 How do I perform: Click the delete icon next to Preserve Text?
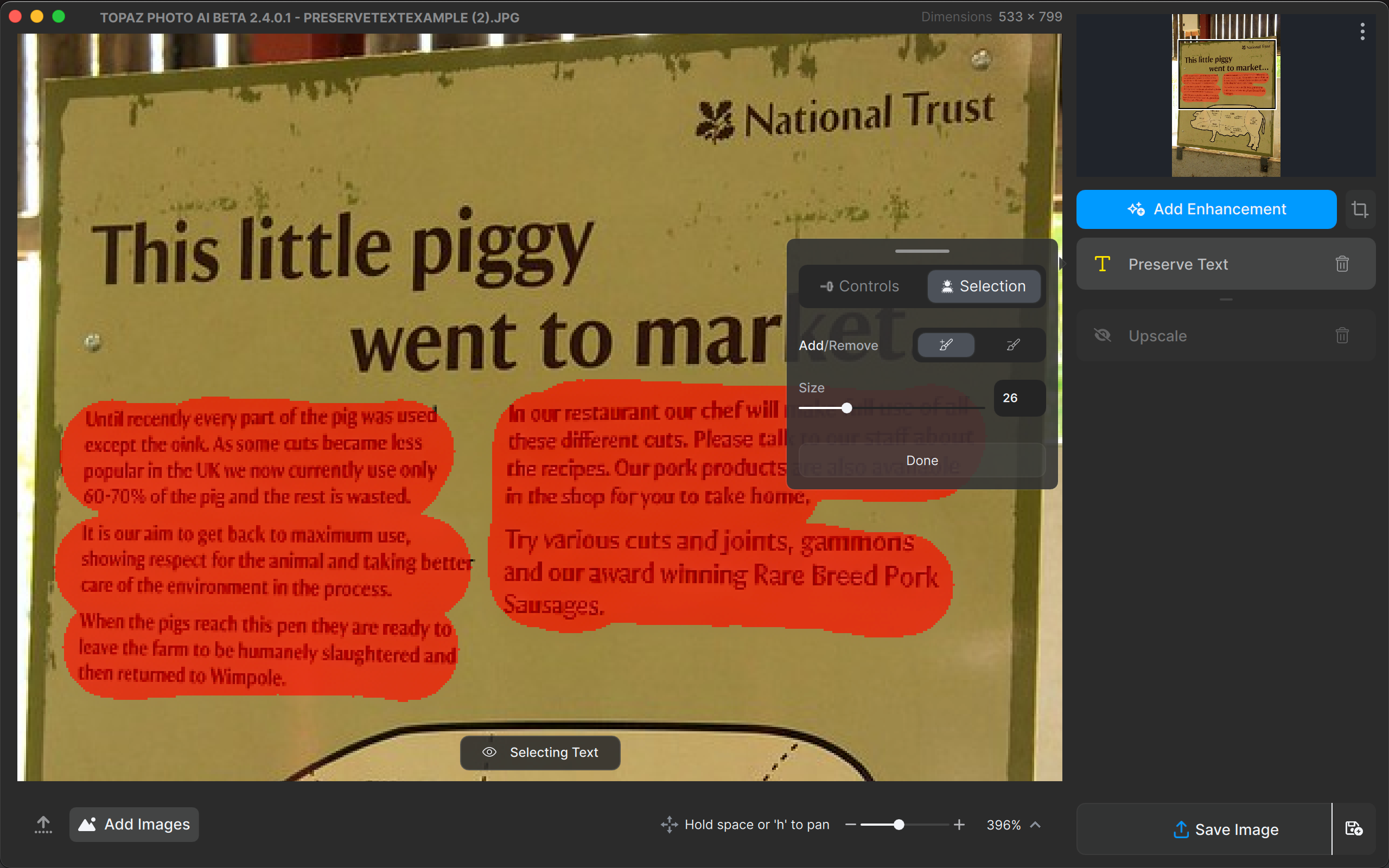(1343, 264)
